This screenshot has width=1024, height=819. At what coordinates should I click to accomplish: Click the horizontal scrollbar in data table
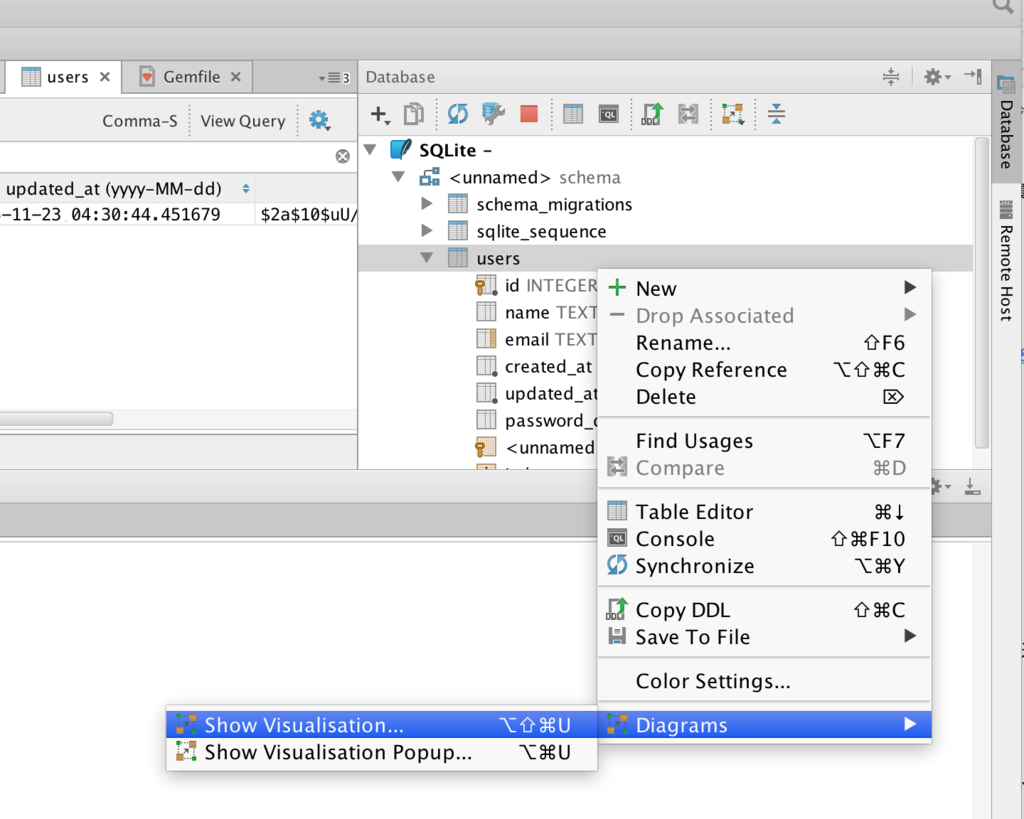pos(56,418)
